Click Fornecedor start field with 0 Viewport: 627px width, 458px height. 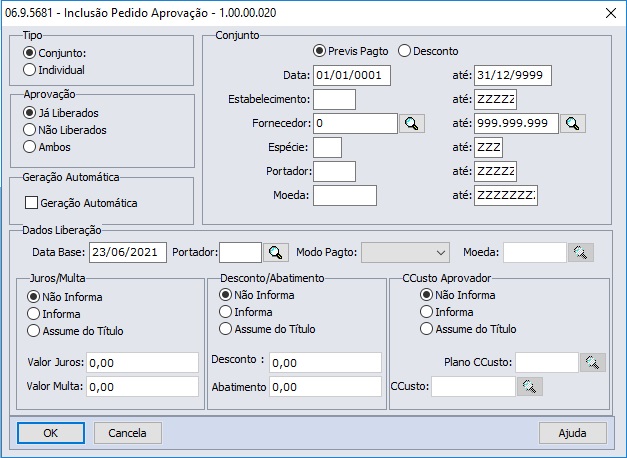point(355,124)
